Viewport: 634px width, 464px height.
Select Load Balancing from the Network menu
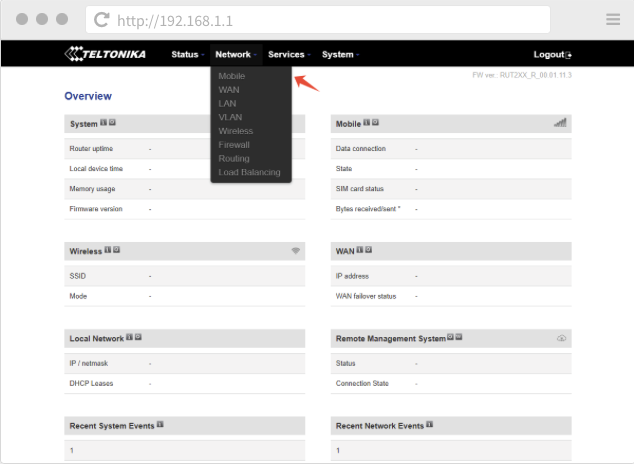[x=249, y=172]
